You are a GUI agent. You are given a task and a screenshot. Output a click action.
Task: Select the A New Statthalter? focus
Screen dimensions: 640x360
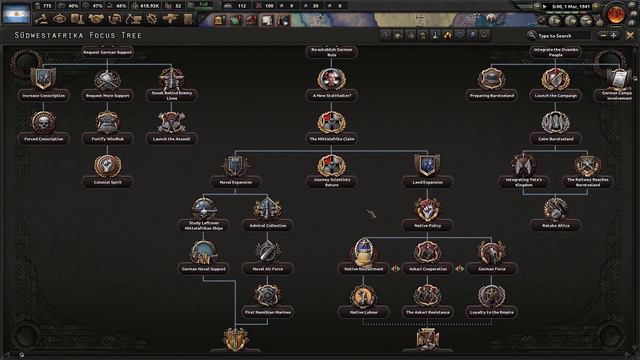pos(331,84)
